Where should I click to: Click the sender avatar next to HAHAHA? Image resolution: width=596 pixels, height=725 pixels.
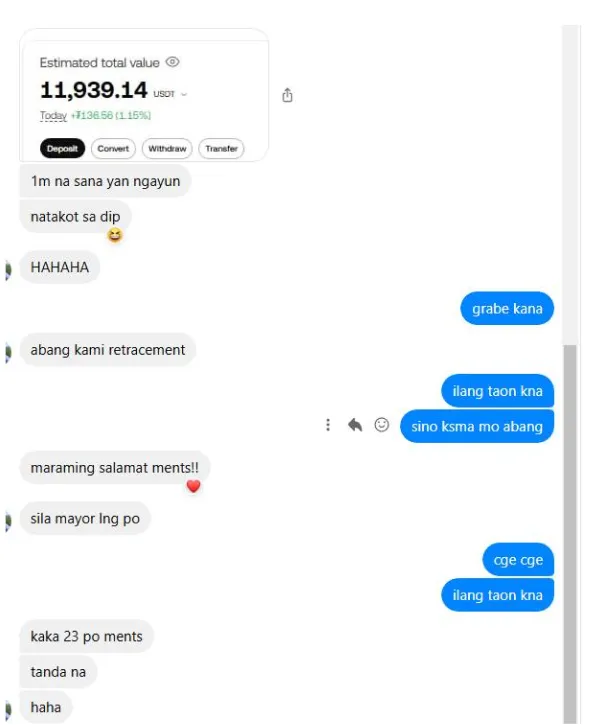(7, 270)
